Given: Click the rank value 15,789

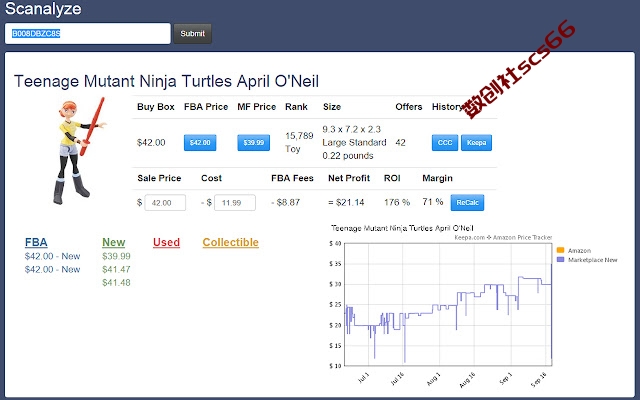Looking at the screenshot, I should tap(299, 136).
